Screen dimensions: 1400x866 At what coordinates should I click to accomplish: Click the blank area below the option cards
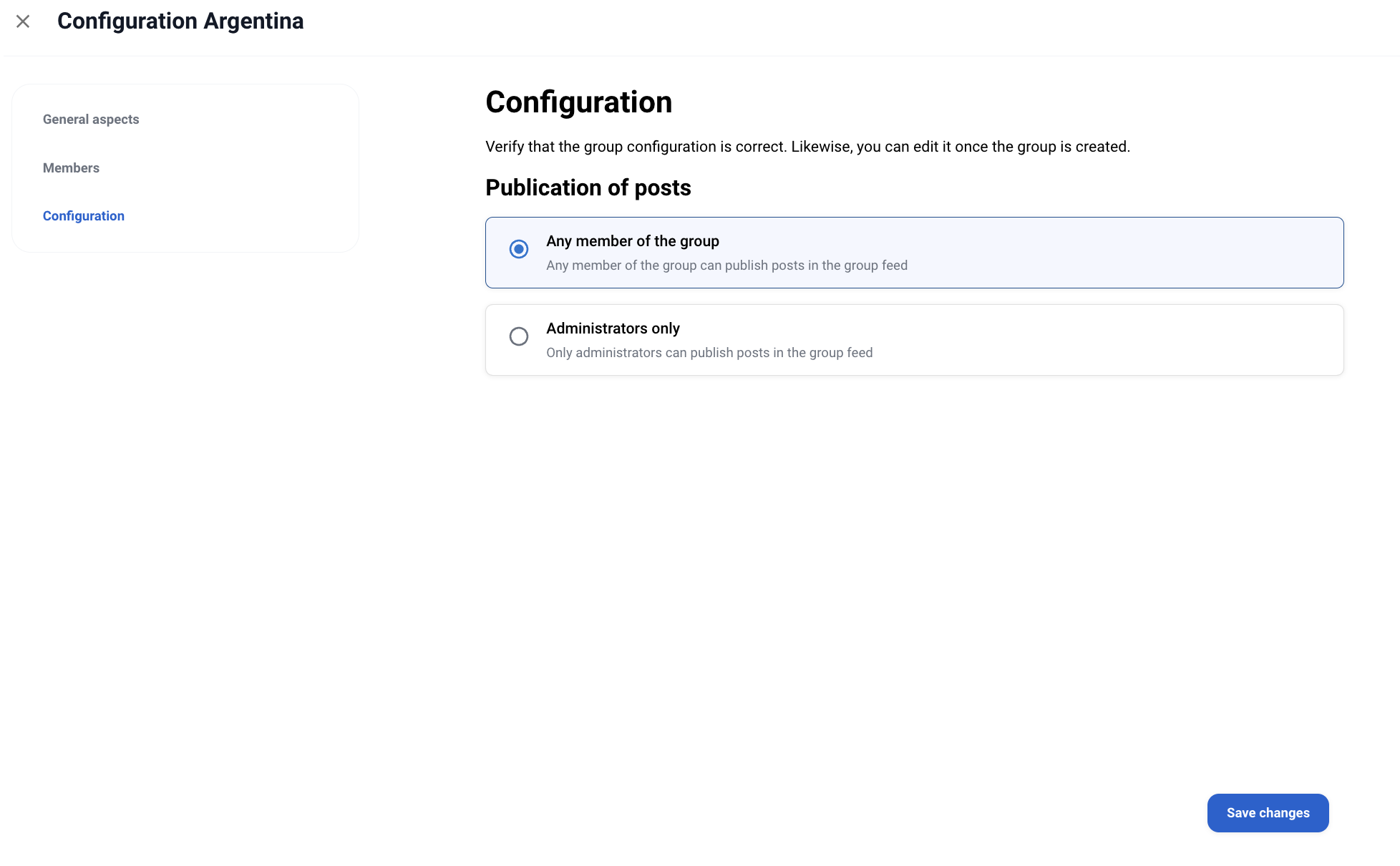[859, 573]
